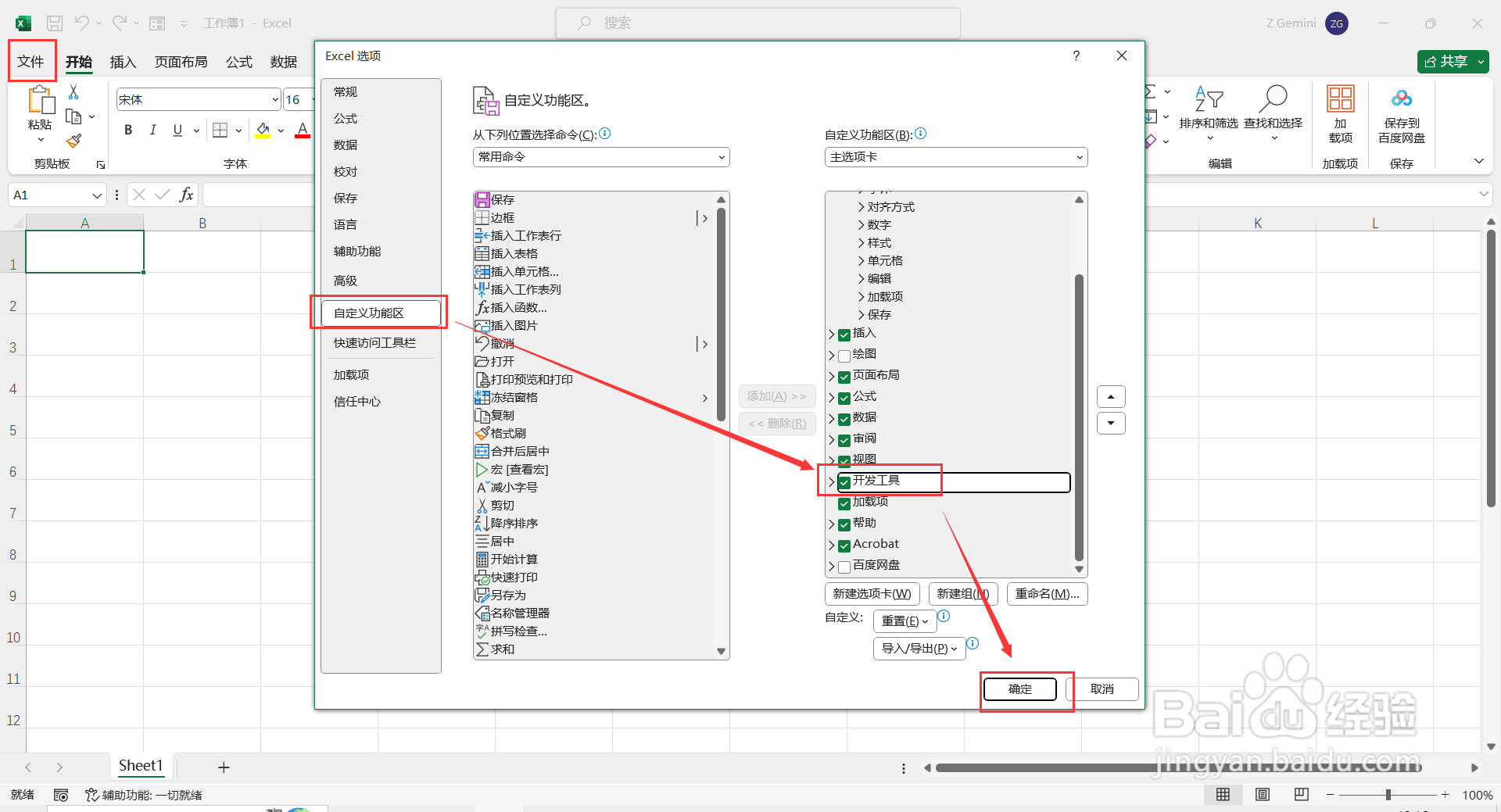
Task: Select 快速访问工具栏 in options sidebar
Action: tap(374, 342)
